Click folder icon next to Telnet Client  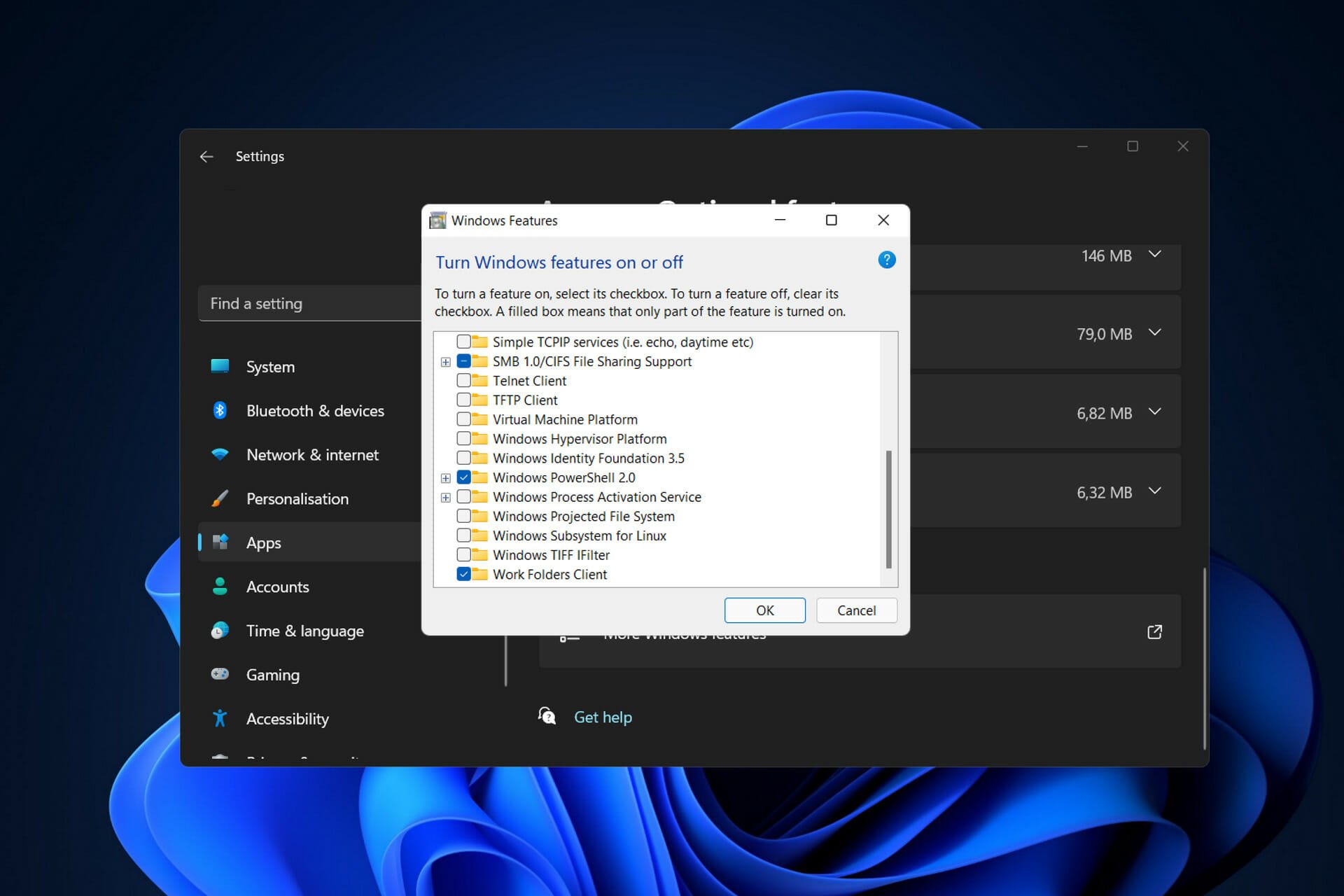click(479, 380)
